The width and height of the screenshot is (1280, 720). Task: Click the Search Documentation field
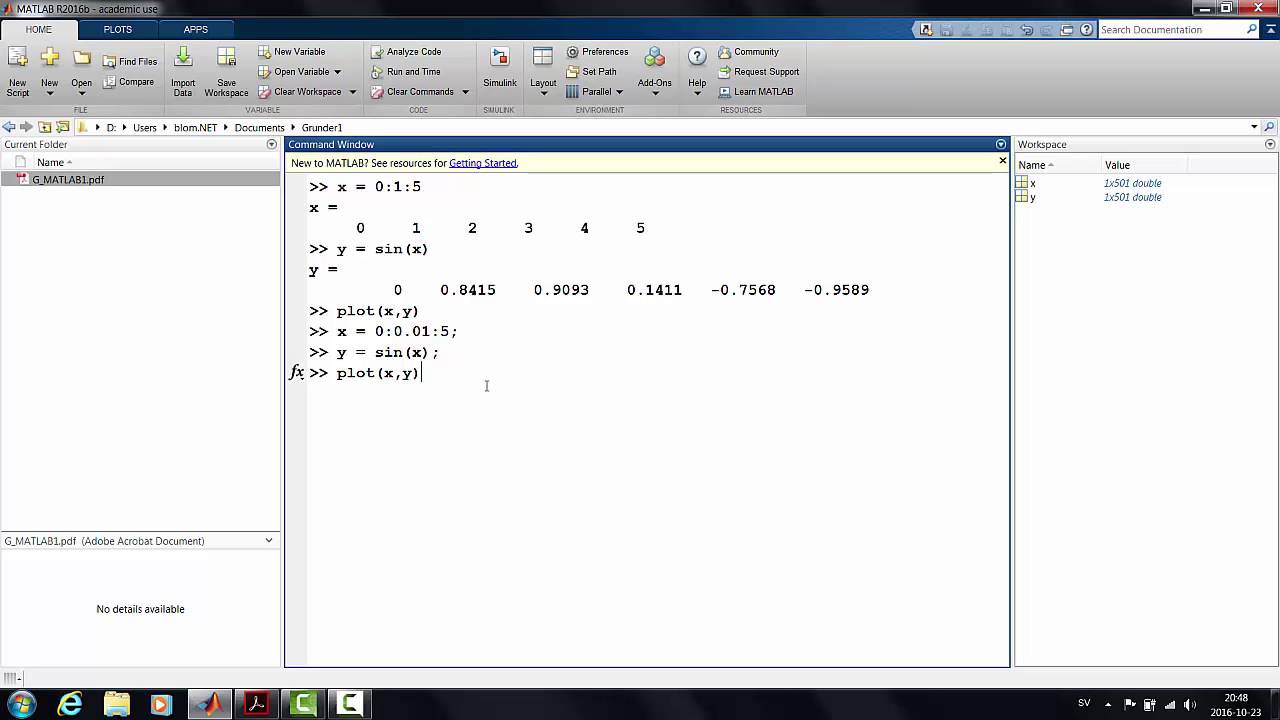(1170, 29)
